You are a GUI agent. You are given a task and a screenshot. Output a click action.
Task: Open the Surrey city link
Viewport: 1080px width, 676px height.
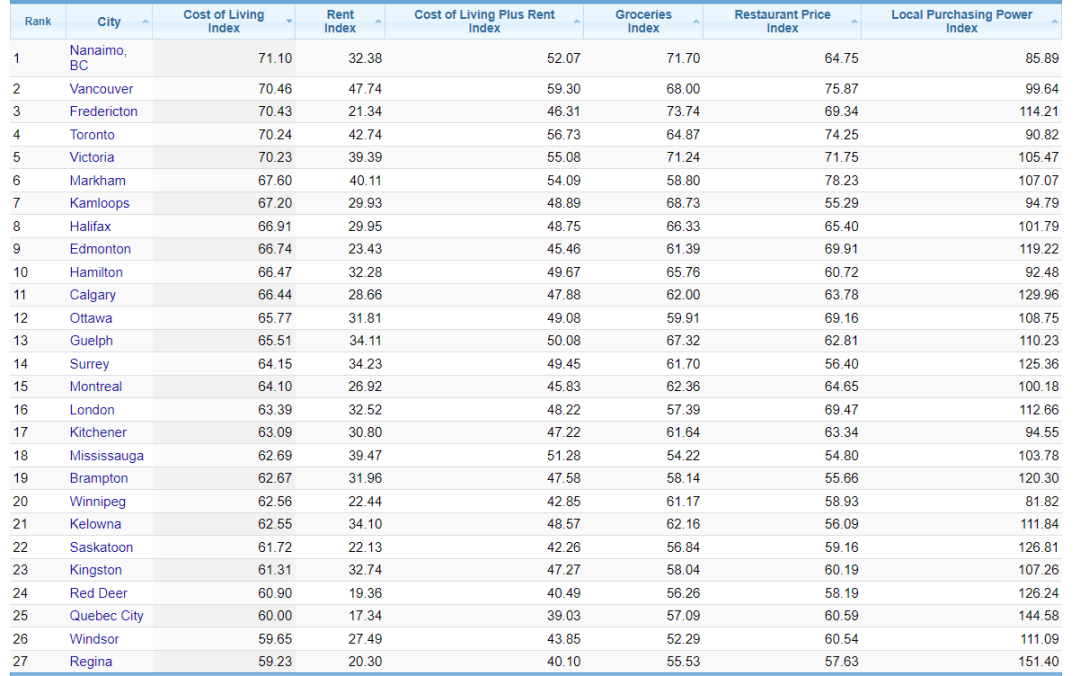pyautogui.click(x=89, y=364)
